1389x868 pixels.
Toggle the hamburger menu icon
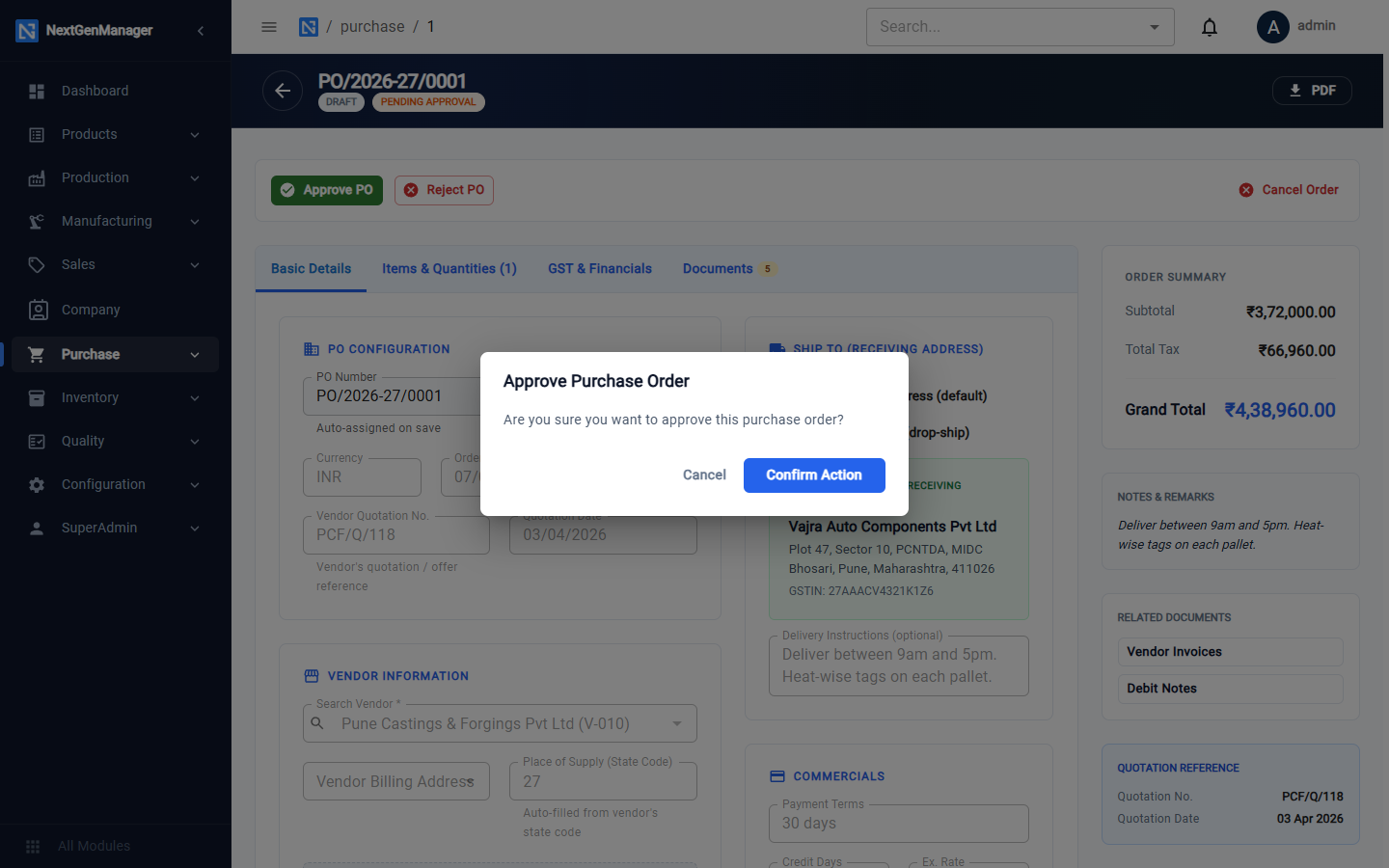point(269,27)
